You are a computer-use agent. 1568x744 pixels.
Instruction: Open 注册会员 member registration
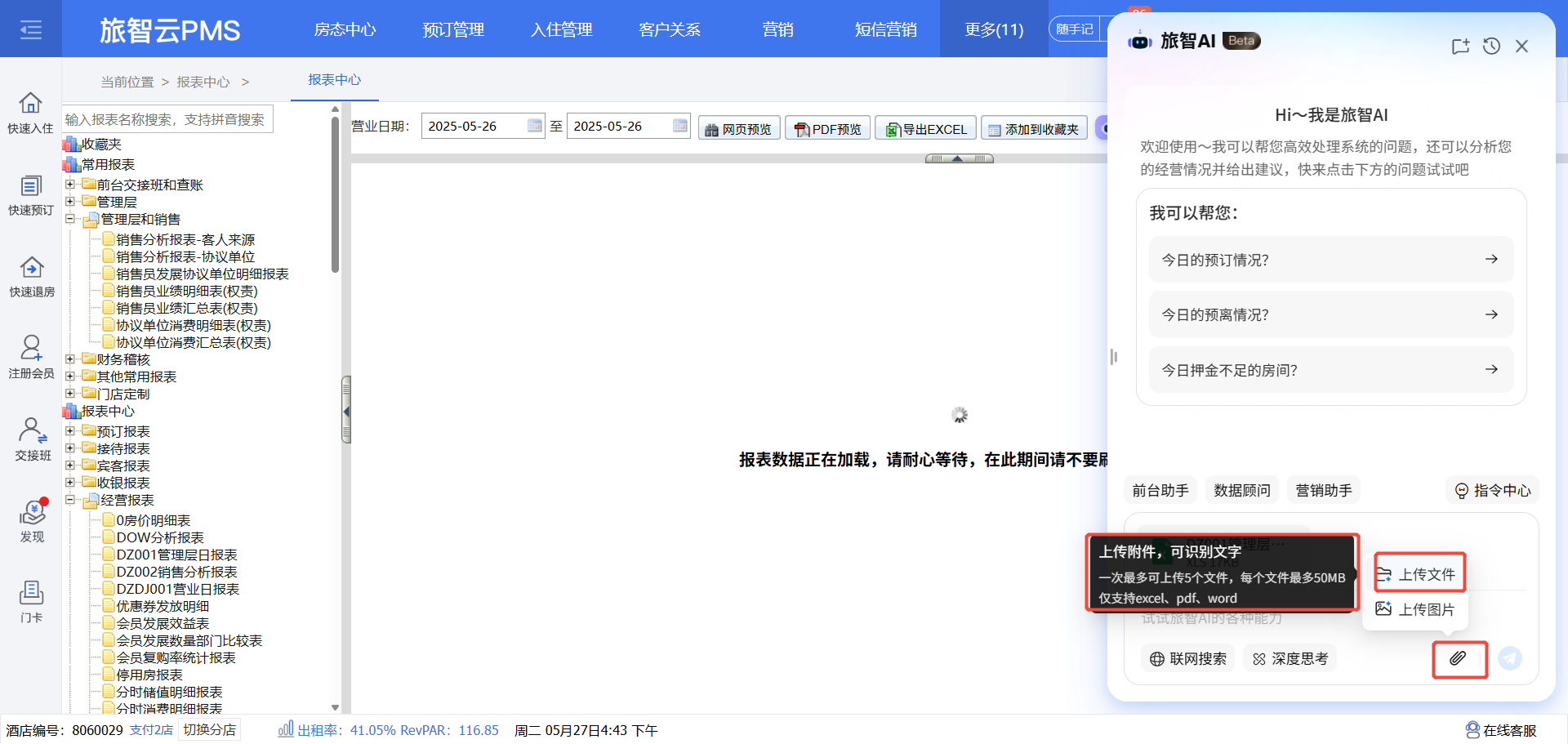[x=30, y=358]
